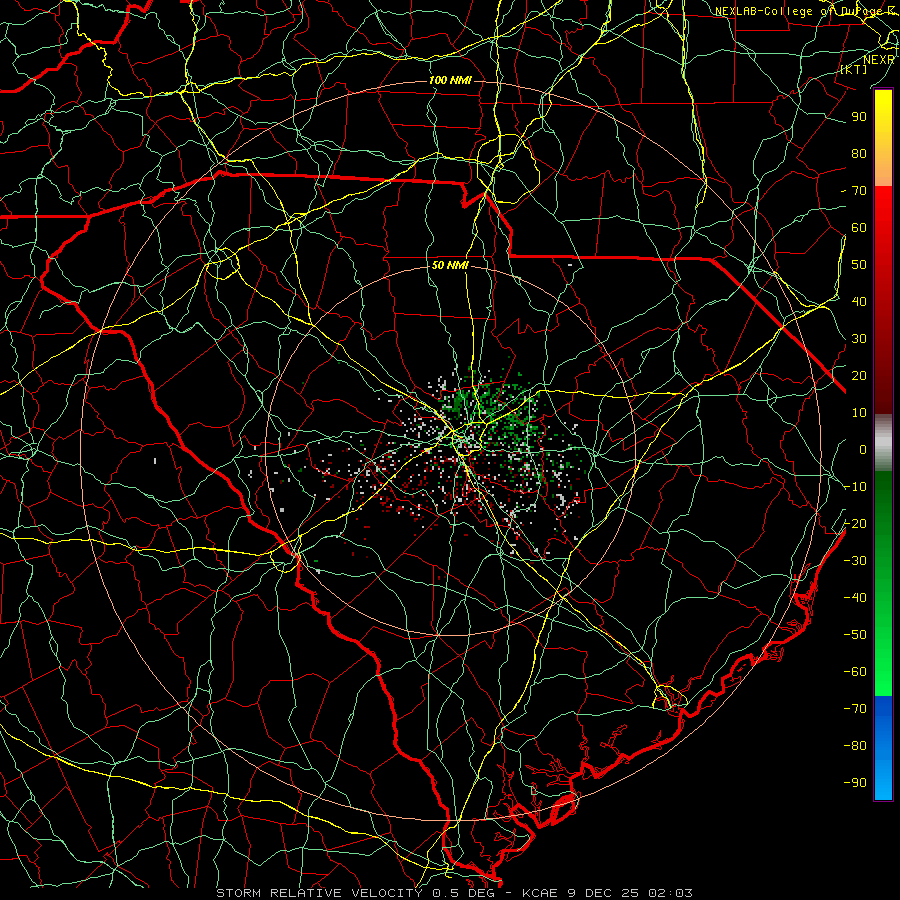Image resolution: width=900 pixels, height=900 pixels.
Task: Click the "-90" value on velocity scale
Action: pos(855,782)
